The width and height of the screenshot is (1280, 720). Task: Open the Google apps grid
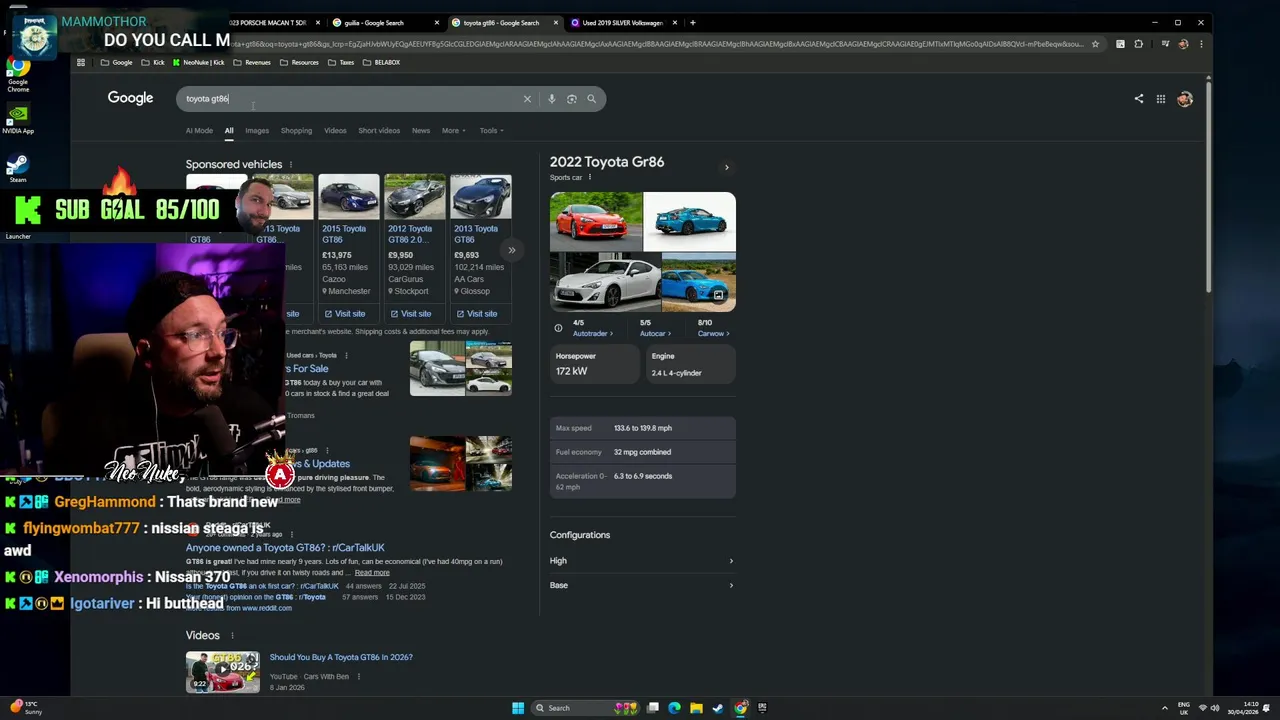point(1161,99)
